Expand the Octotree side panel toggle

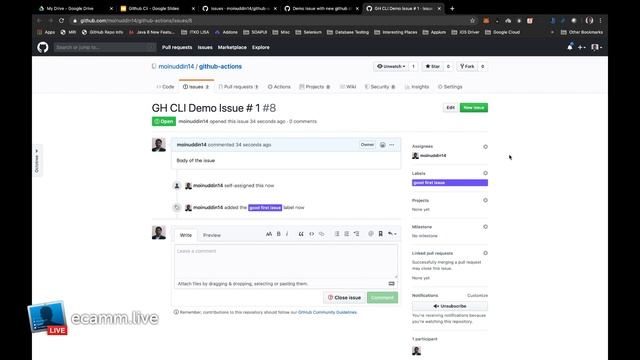coord(37,160)
